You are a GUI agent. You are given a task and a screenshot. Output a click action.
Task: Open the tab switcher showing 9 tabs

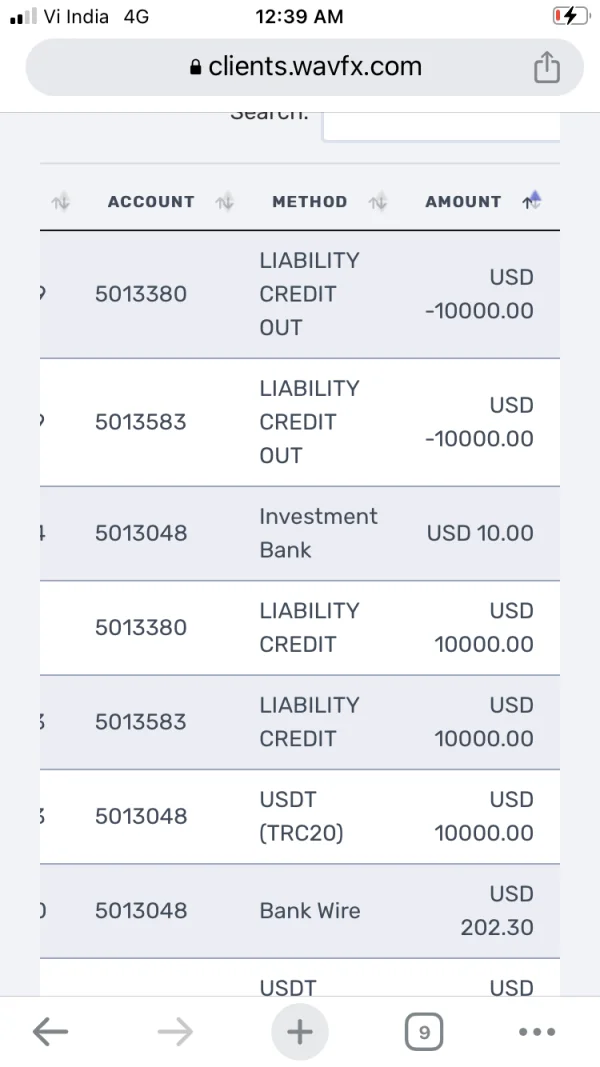(424, 1032)
